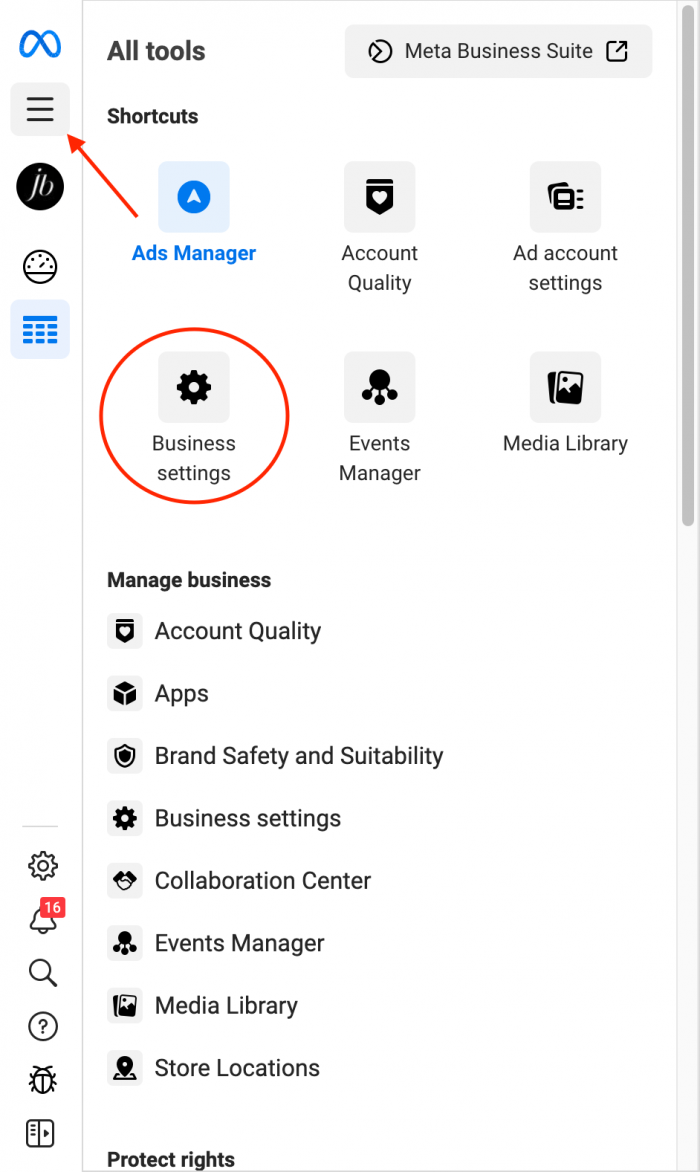Open notifications bell with 16 badge
Screen dimensions: 700x1172
[x=45, y=917]
